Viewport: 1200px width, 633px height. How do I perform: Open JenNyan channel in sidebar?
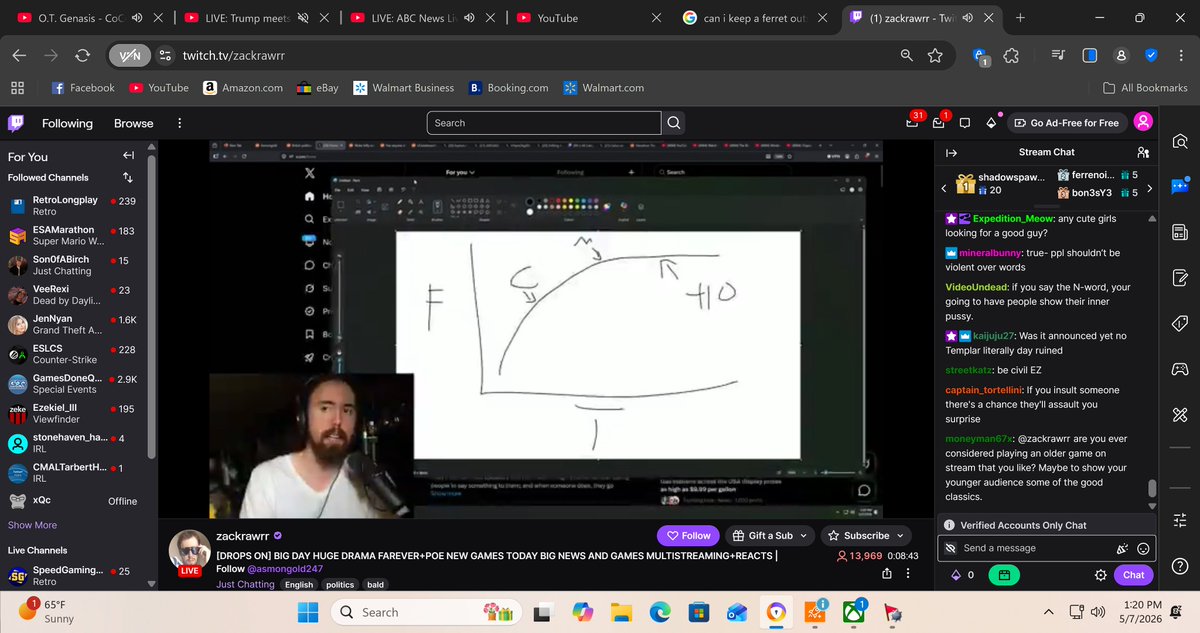click(x=72, y=323)
